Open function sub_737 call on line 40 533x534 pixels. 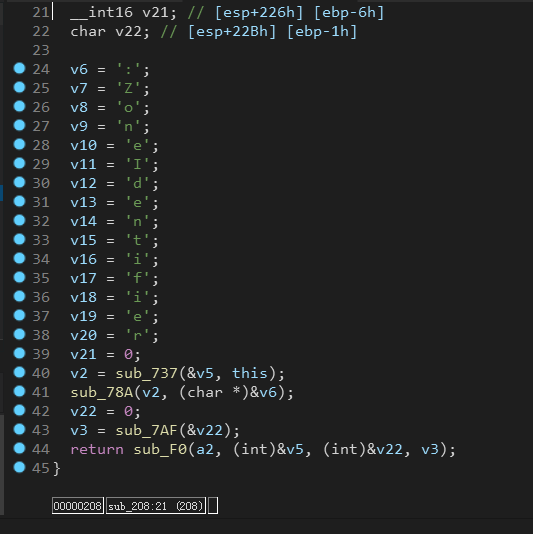[x=146, y=374]
